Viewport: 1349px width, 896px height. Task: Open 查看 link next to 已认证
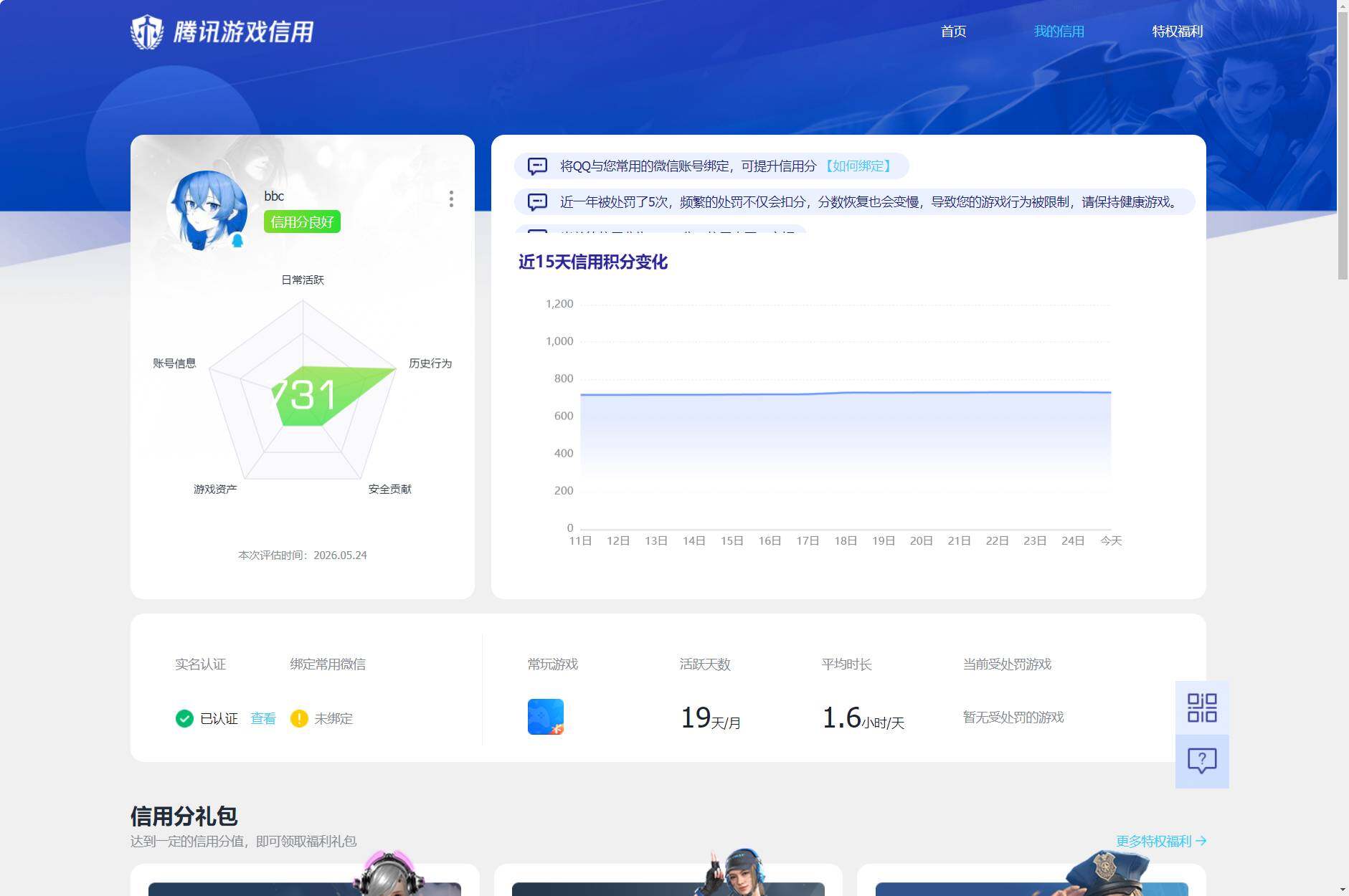263,718
